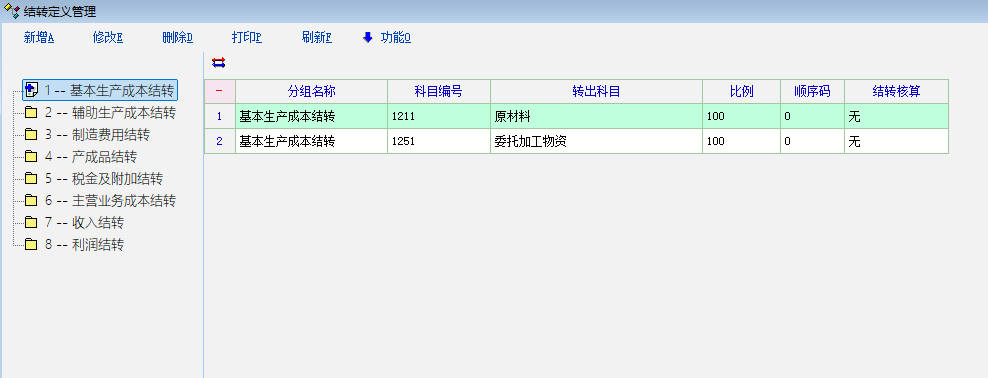Screen dimensions: 988x378
Task: Click the 比例 value 100 in 原材料 row
Action: 741,117
